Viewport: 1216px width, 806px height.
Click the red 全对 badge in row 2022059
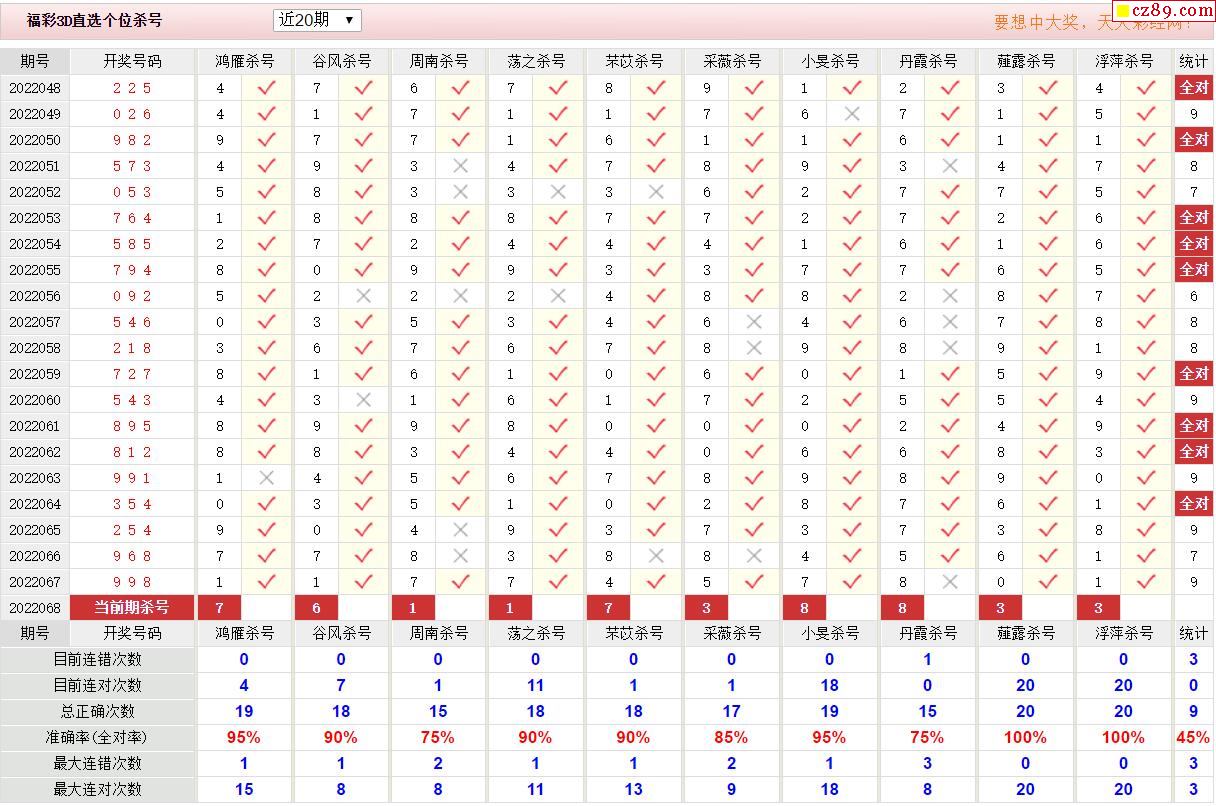tap(1194, 374)
